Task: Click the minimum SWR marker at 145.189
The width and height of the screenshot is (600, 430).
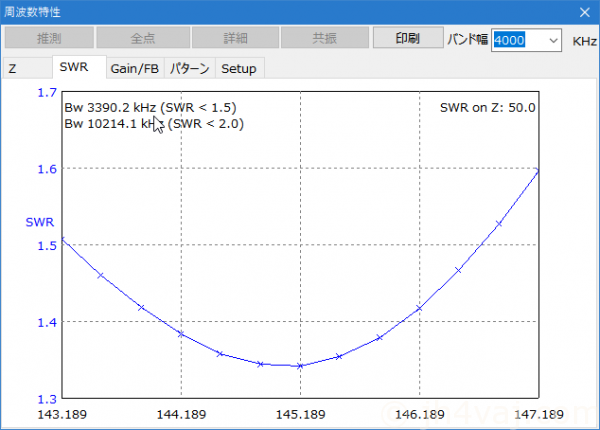Action: point(300,366)
